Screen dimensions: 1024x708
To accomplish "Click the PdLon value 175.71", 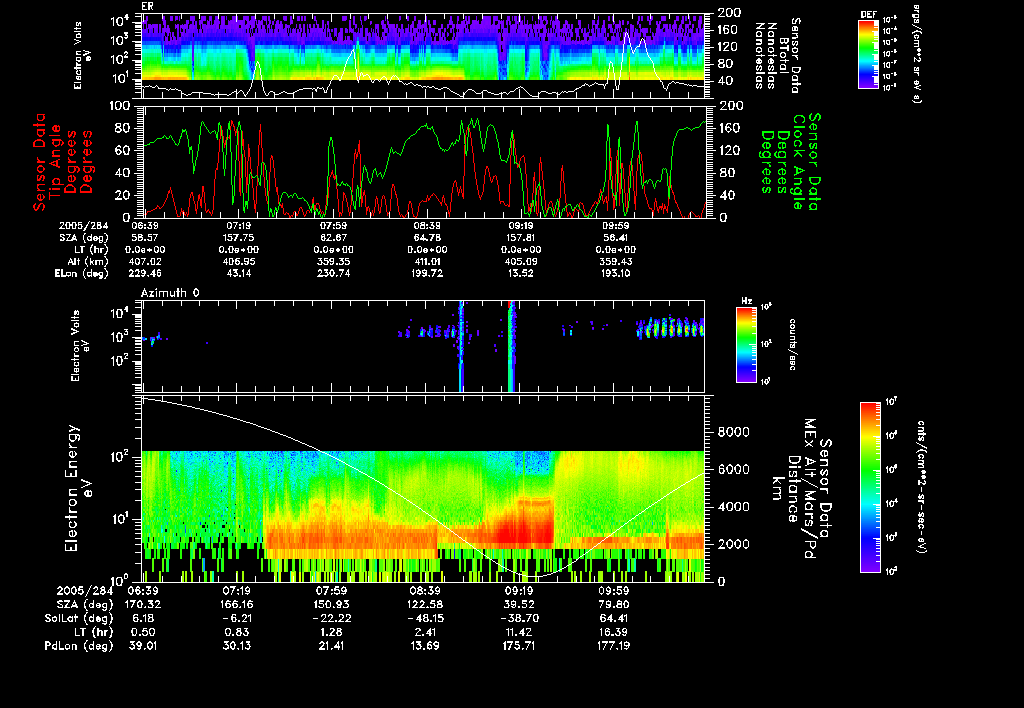I will [519, 645].
